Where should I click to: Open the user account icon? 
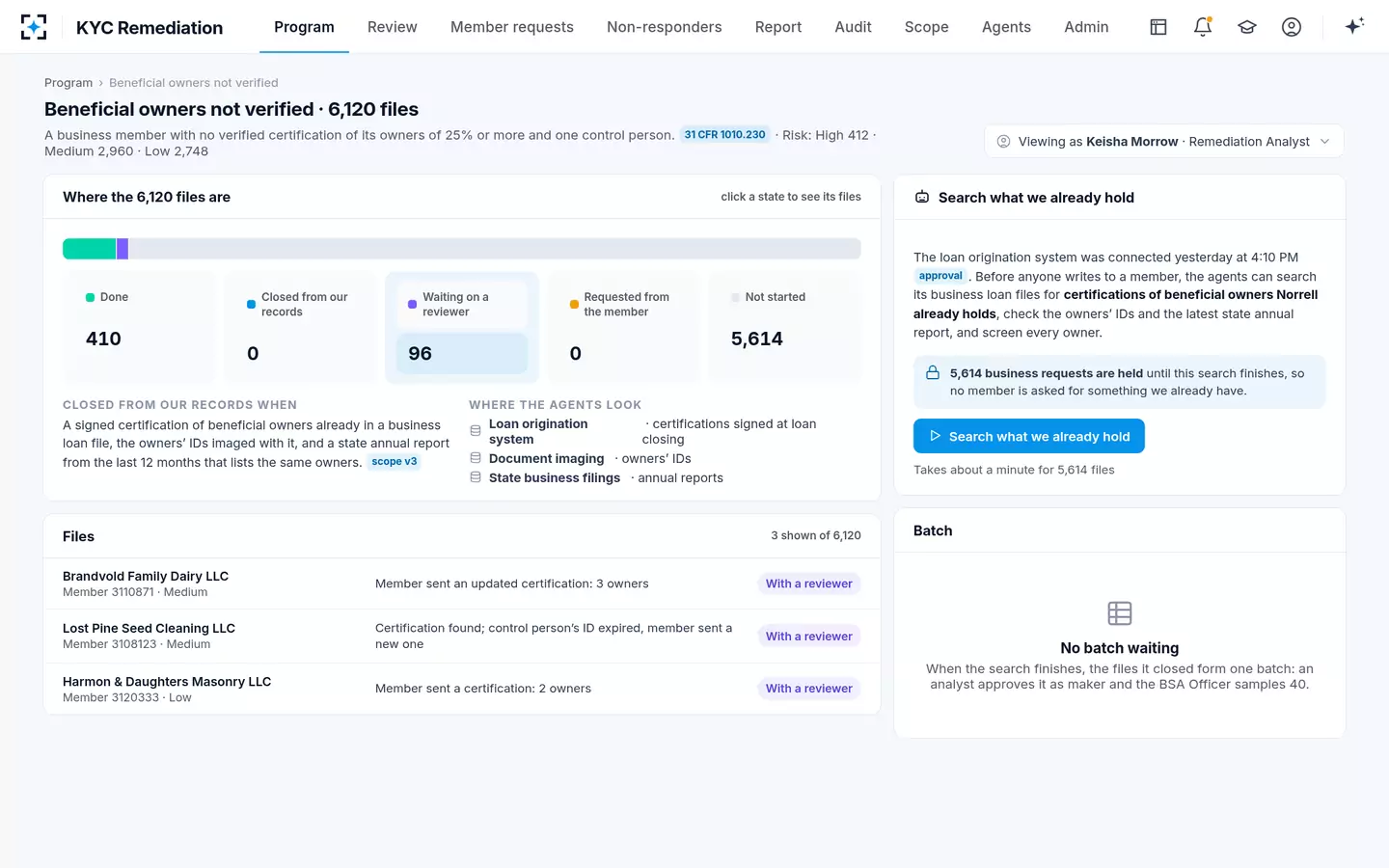pyautogui.click(x=1292, y=27)
